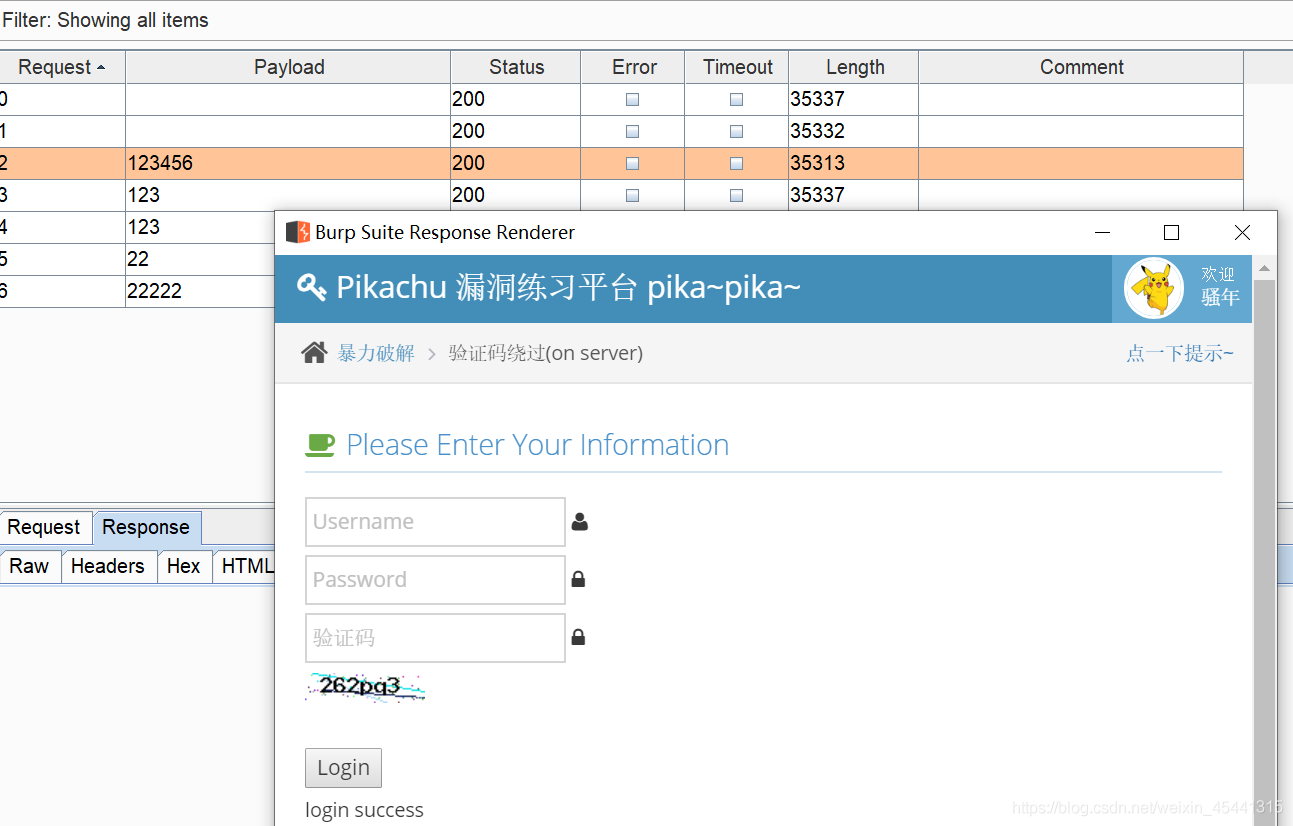Toggle Error checkbox in payload 123456 row
1293x826 pixels.
point(632,163)
